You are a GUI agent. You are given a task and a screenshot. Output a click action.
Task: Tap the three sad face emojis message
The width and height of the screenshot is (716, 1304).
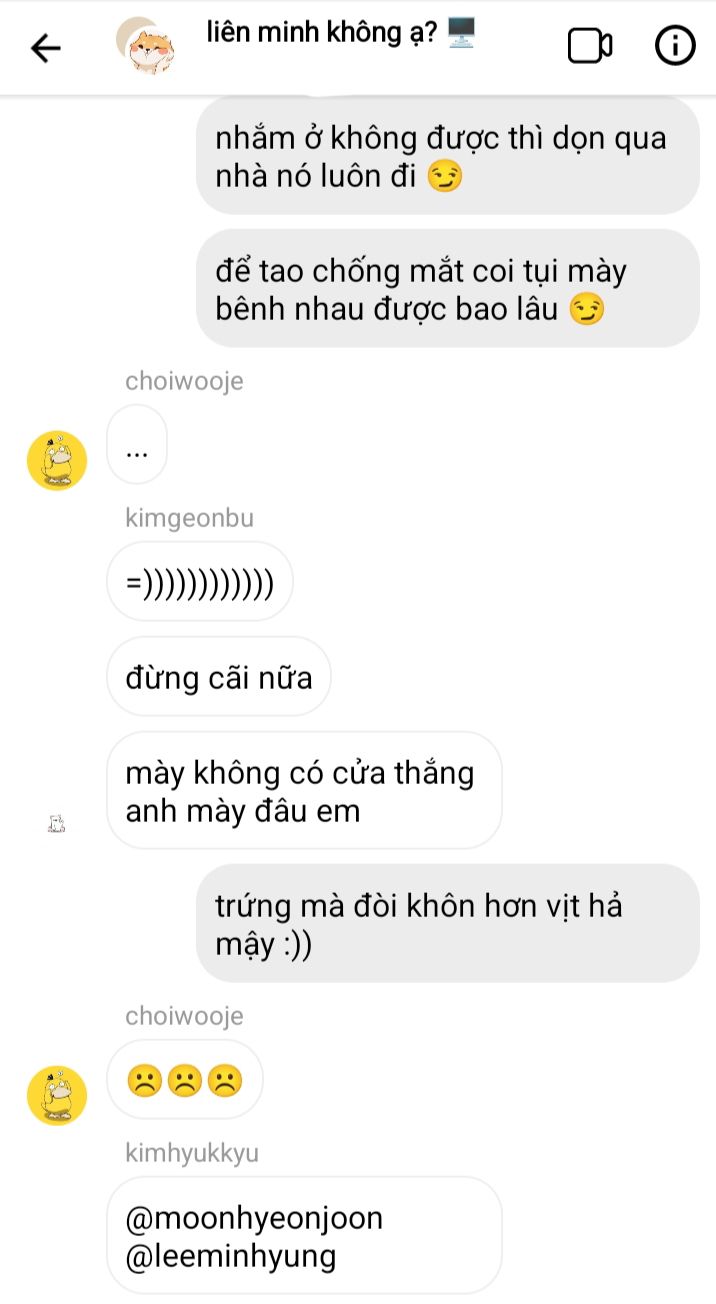(x=185, y=1079)
